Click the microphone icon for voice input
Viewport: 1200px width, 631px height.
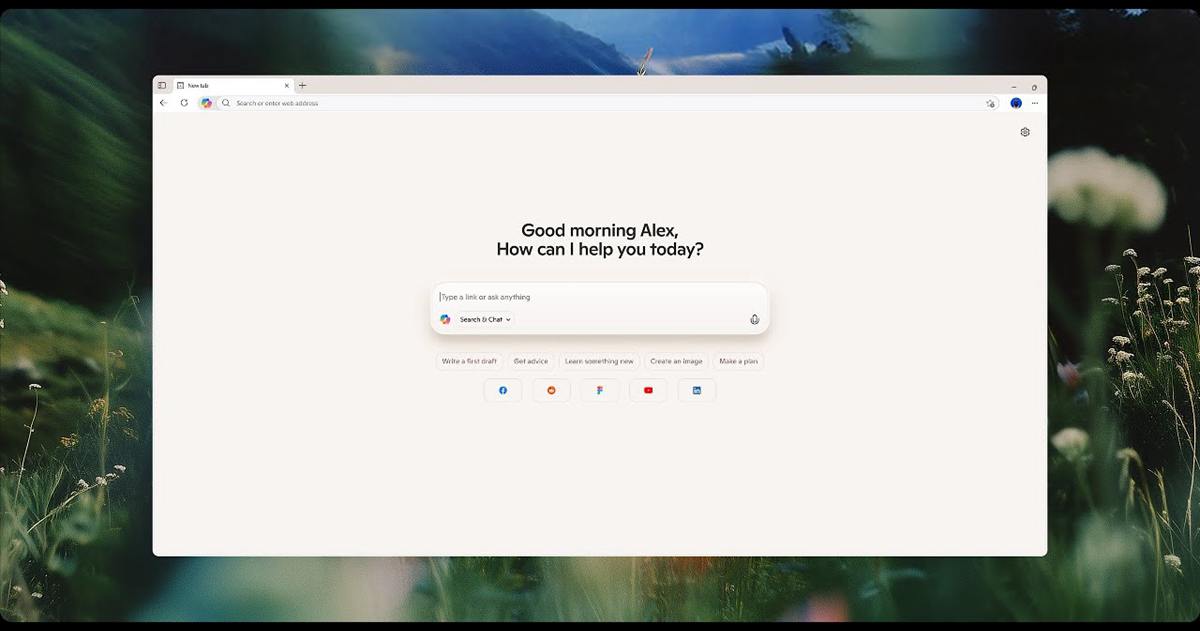tap(754, 319)
